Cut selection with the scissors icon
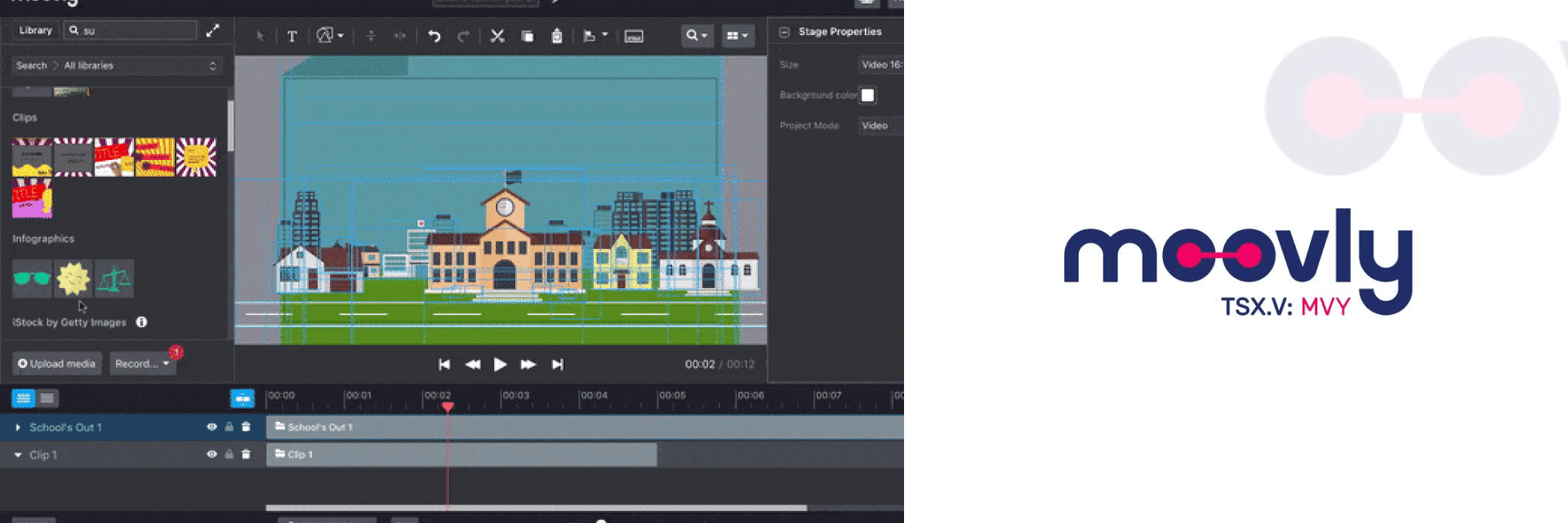 tap(497, 36)
